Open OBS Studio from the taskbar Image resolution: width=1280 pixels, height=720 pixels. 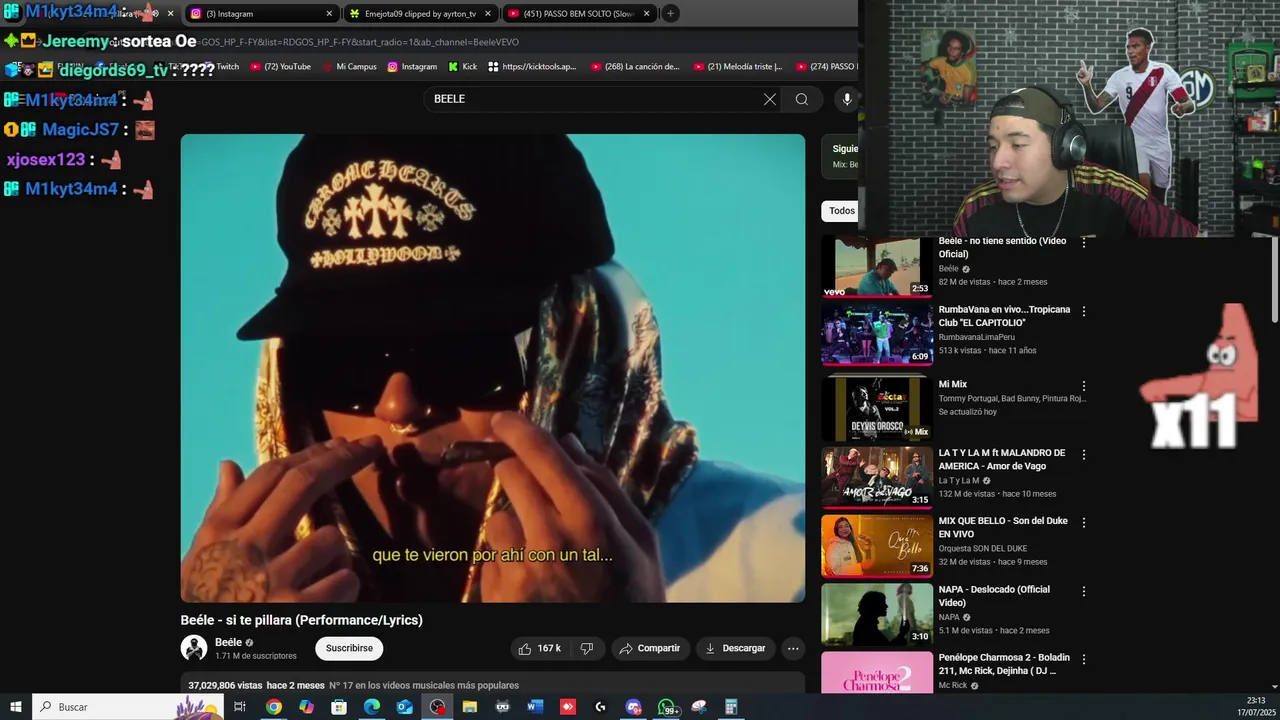[437, 707]
